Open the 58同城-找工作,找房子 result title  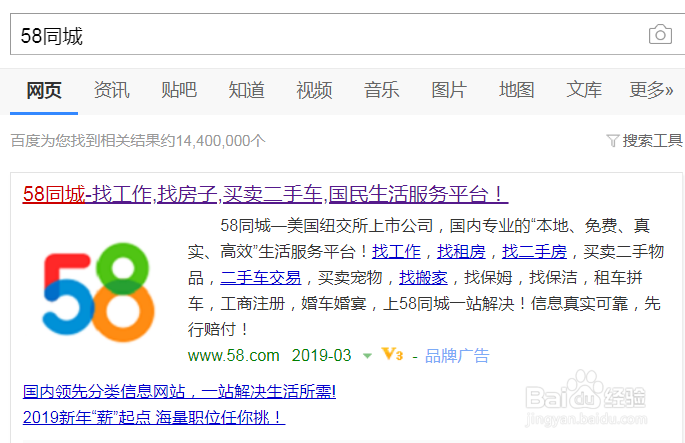tap(265, 194)
